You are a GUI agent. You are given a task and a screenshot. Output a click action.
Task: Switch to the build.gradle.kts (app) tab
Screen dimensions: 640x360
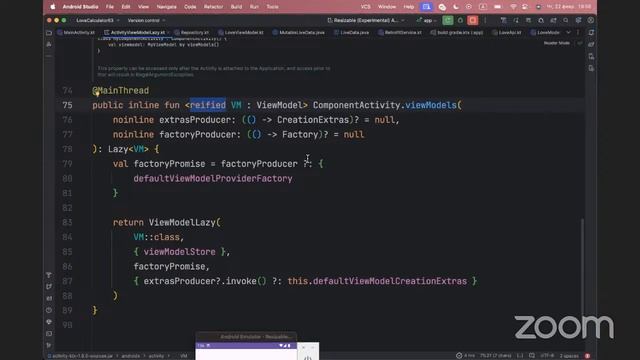pyautogui.click(x=457, y=33)
